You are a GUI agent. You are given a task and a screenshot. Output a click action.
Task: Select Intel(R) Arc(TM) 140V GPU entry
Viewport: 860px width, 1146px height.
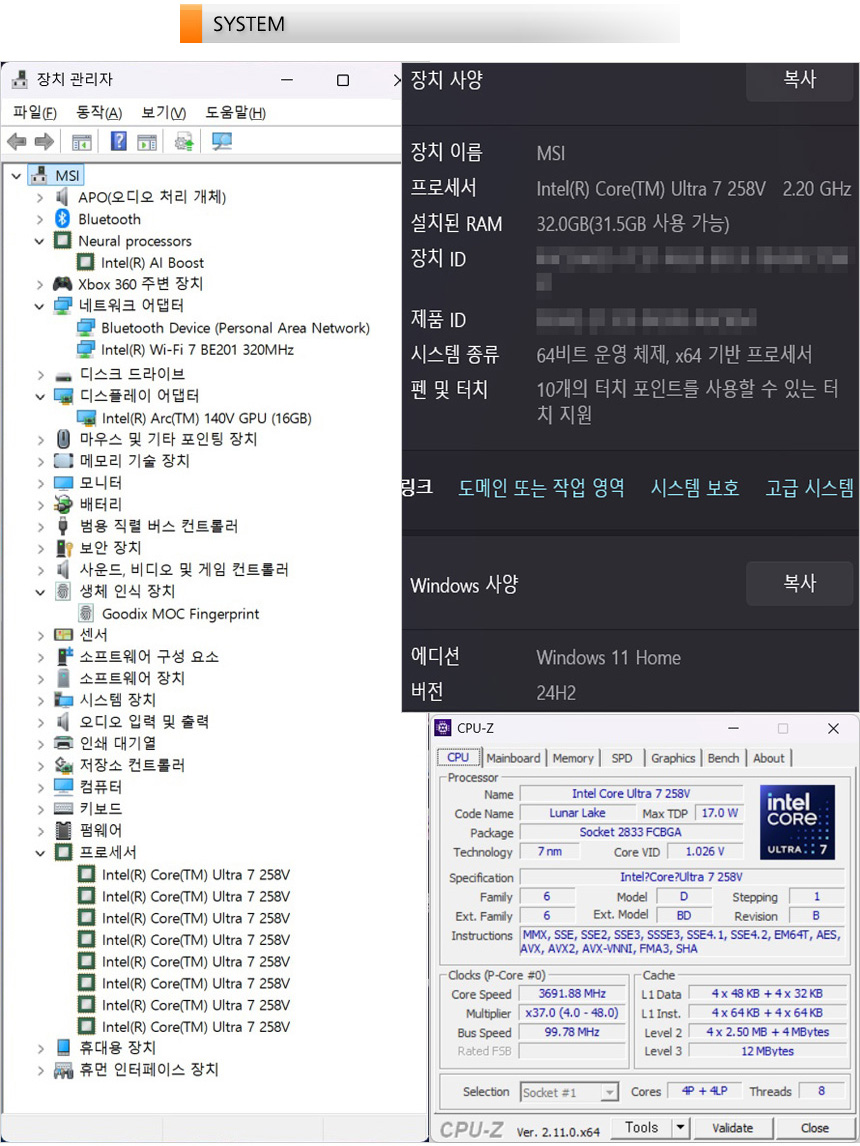pyautogui.click(x=206, y=418)
